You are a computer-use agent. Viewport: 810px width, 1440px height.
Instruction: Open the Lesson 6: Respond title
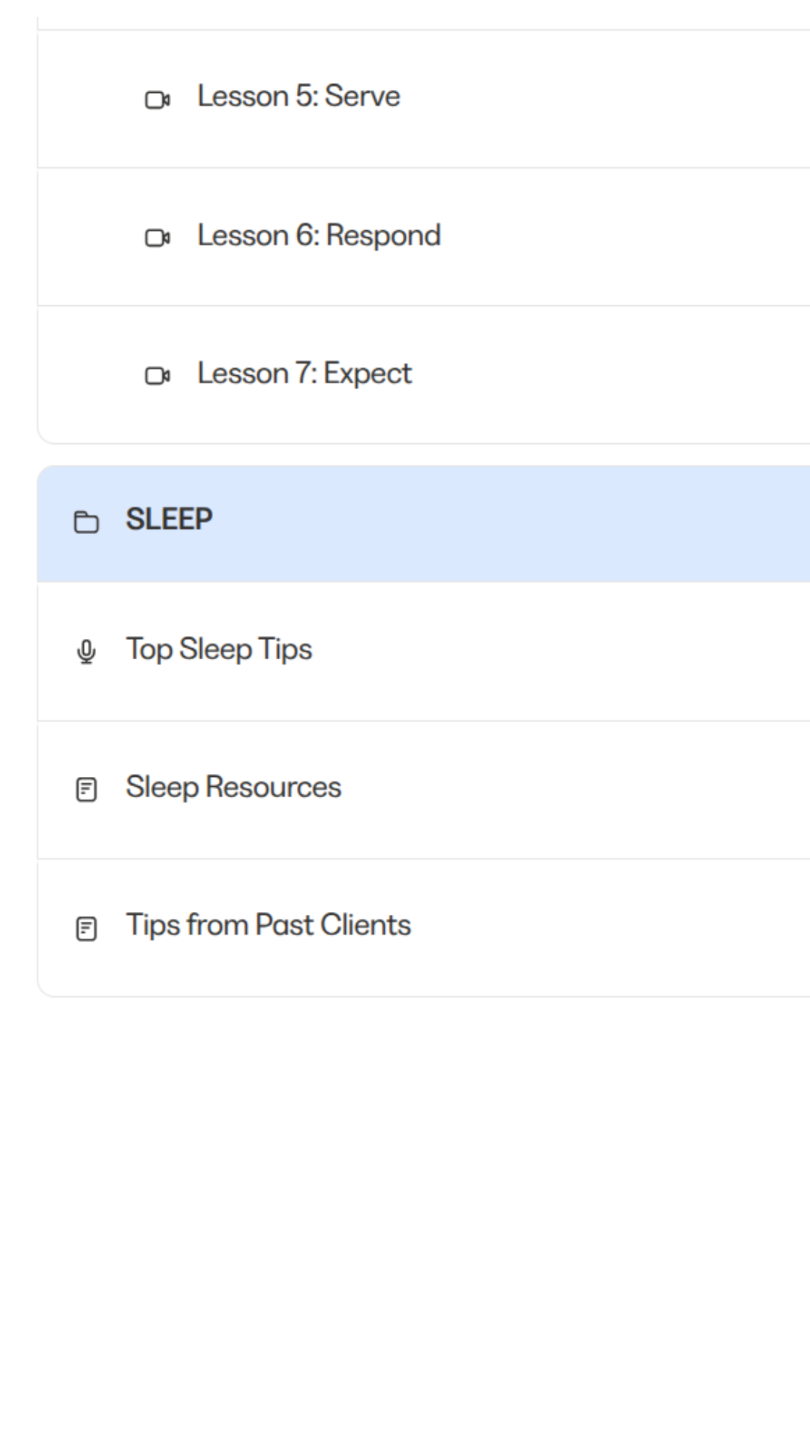tap(318, 236)
